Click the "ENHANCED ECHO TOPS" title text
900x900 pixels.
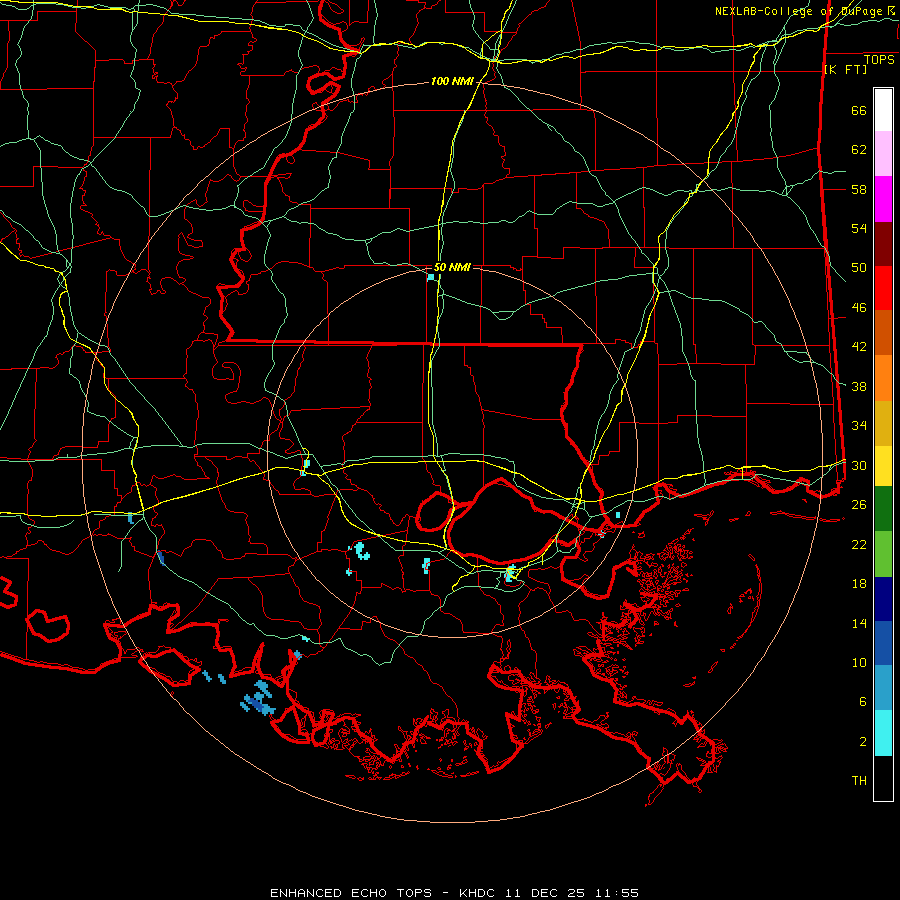351,893
